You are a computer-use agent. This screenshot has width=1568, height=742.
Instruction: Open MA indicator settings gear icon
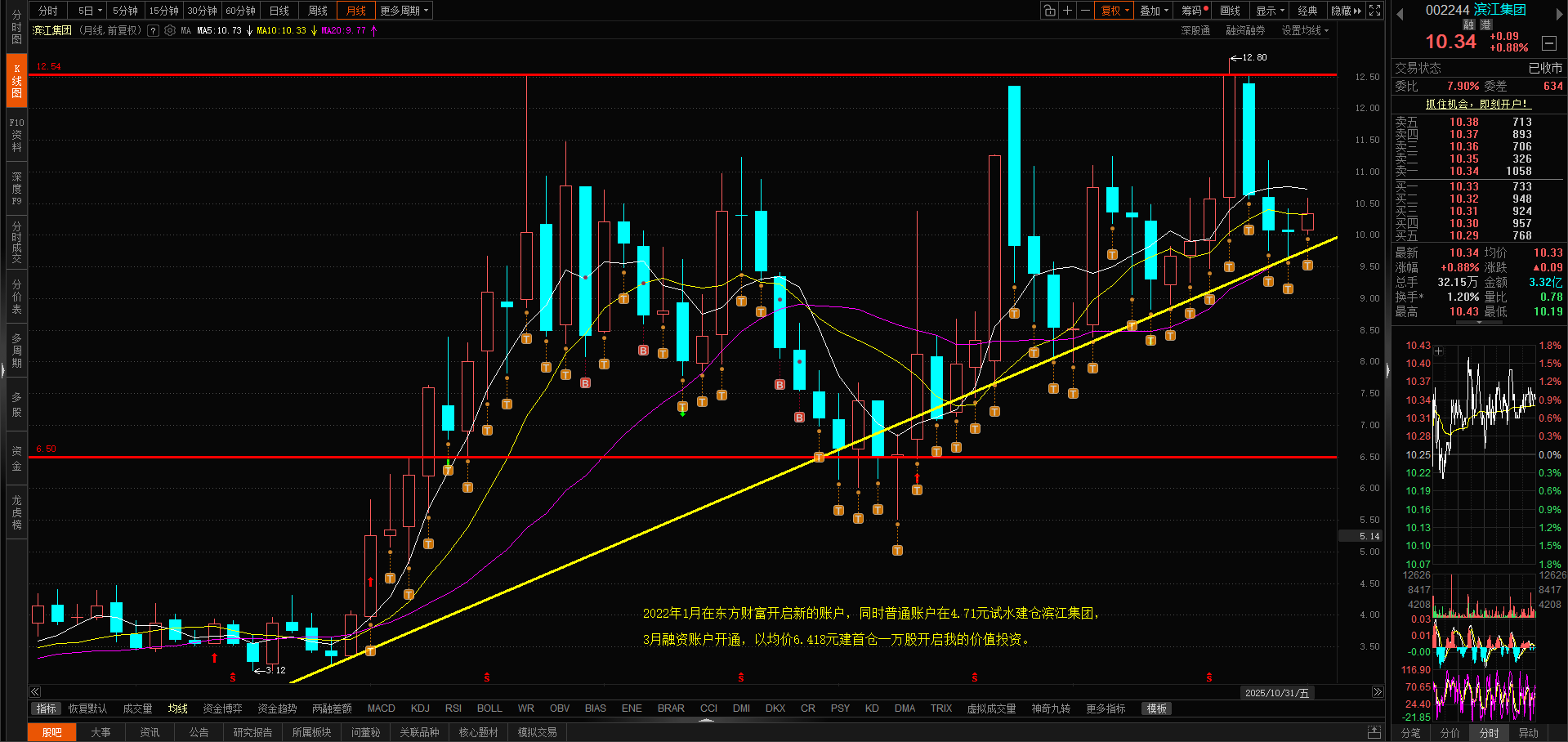170,30
